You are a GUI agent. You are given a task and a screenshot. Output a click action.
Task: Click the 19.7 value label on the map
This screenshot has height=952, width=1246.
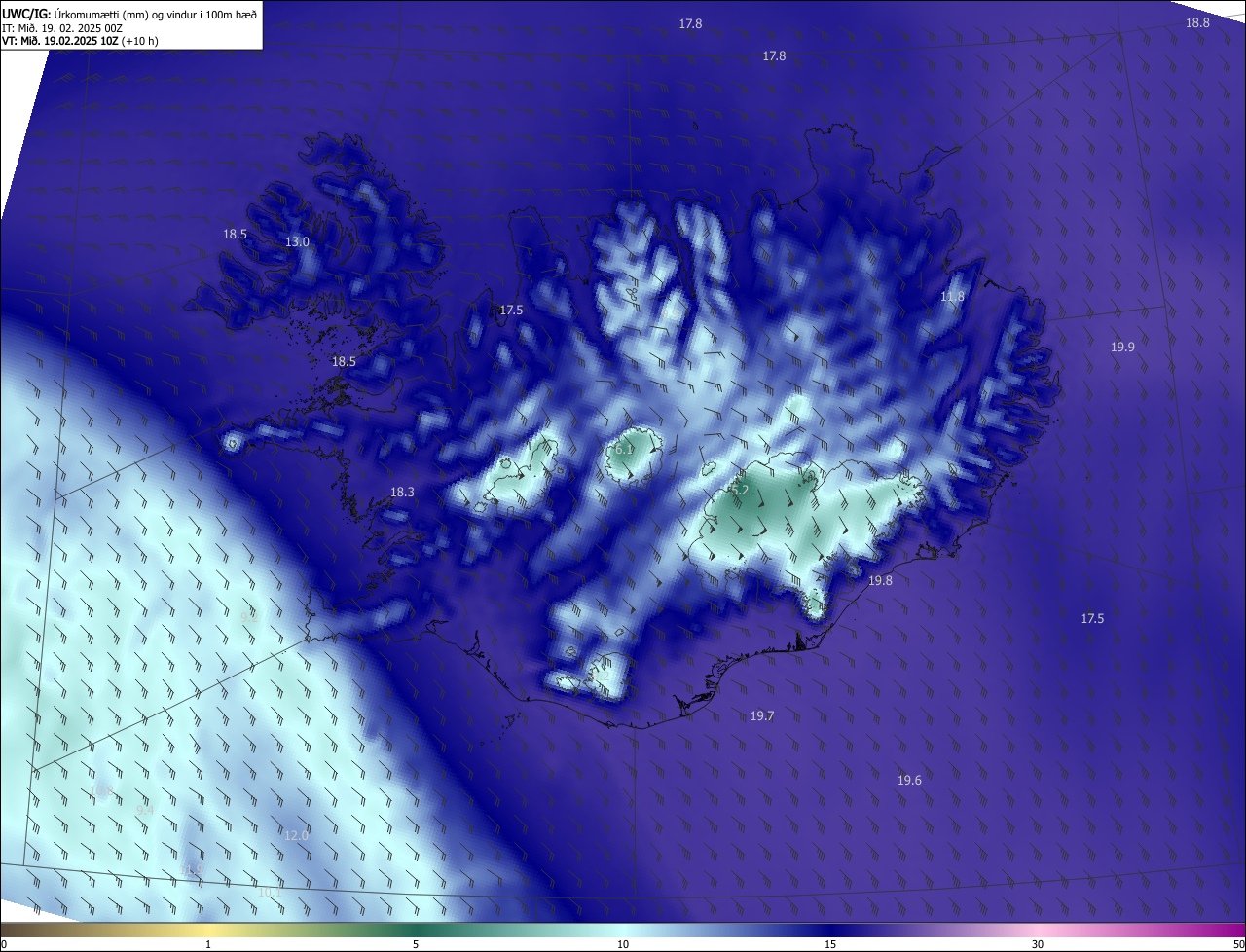(762, 716)
